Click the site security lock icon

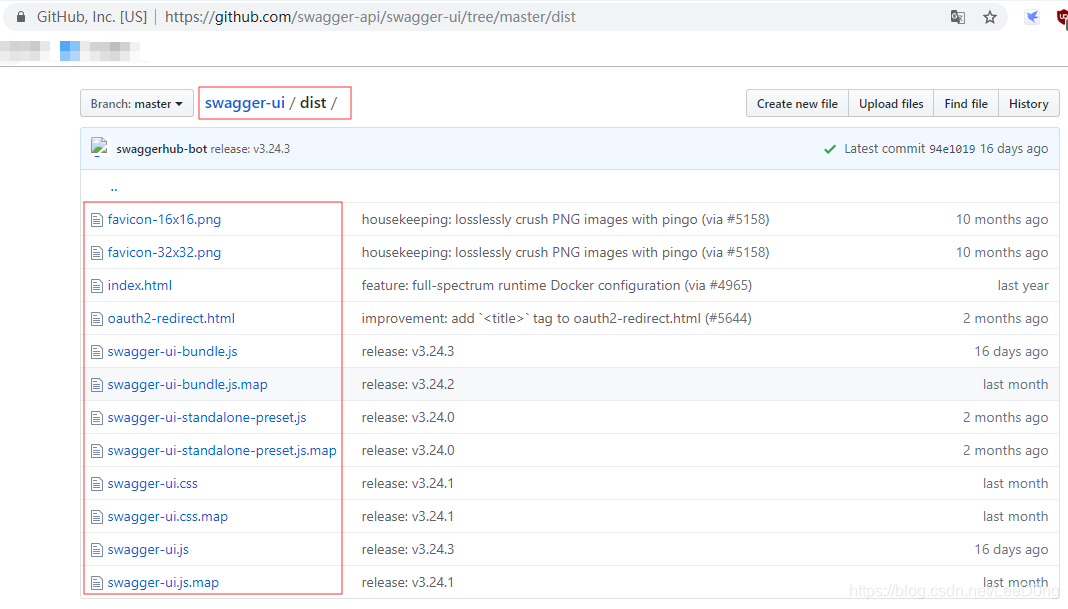point(21,17)
